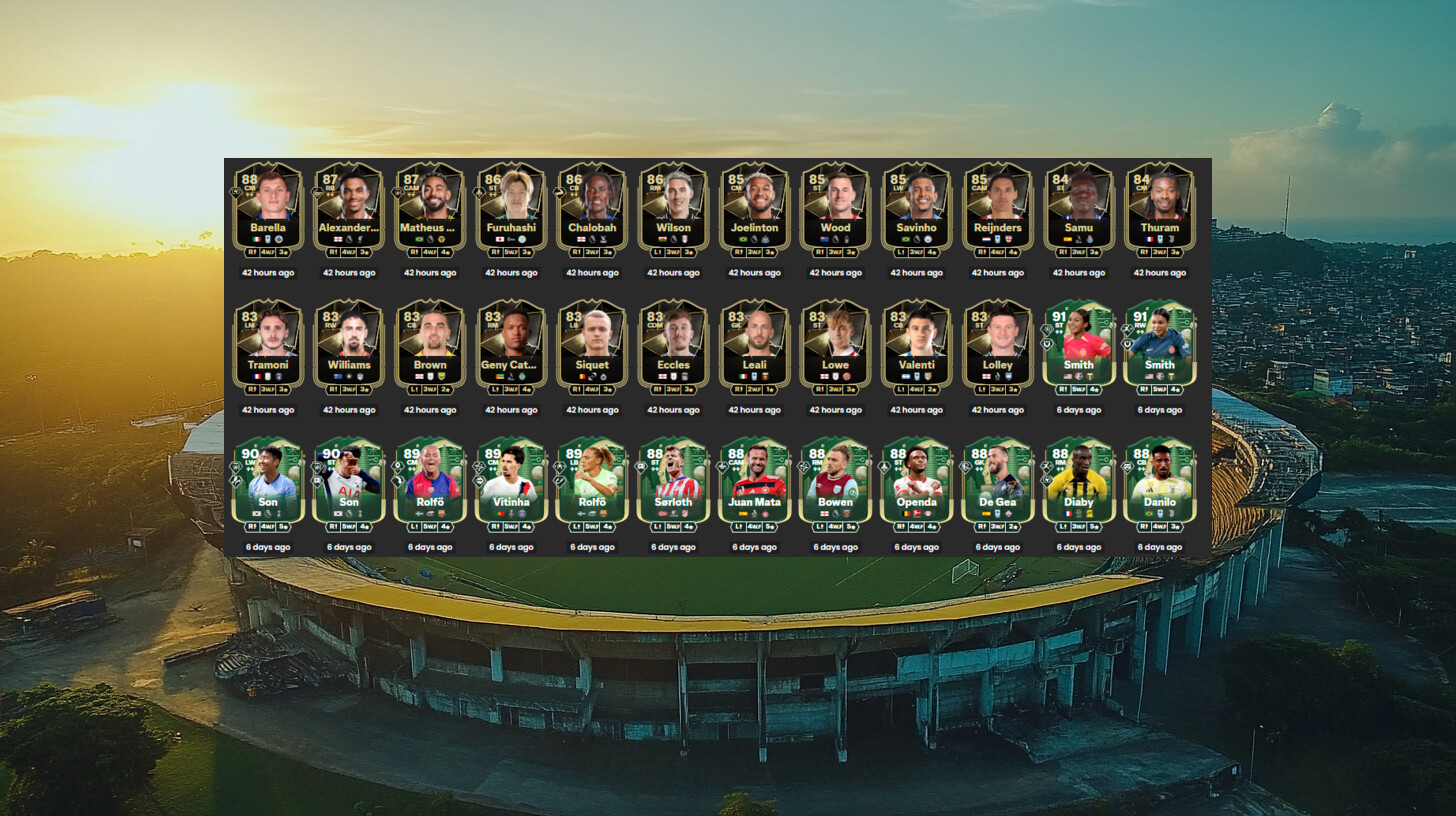Open the 86-rated Chalobah card
The image size is (1456, 816).
[x=592, y=209]
